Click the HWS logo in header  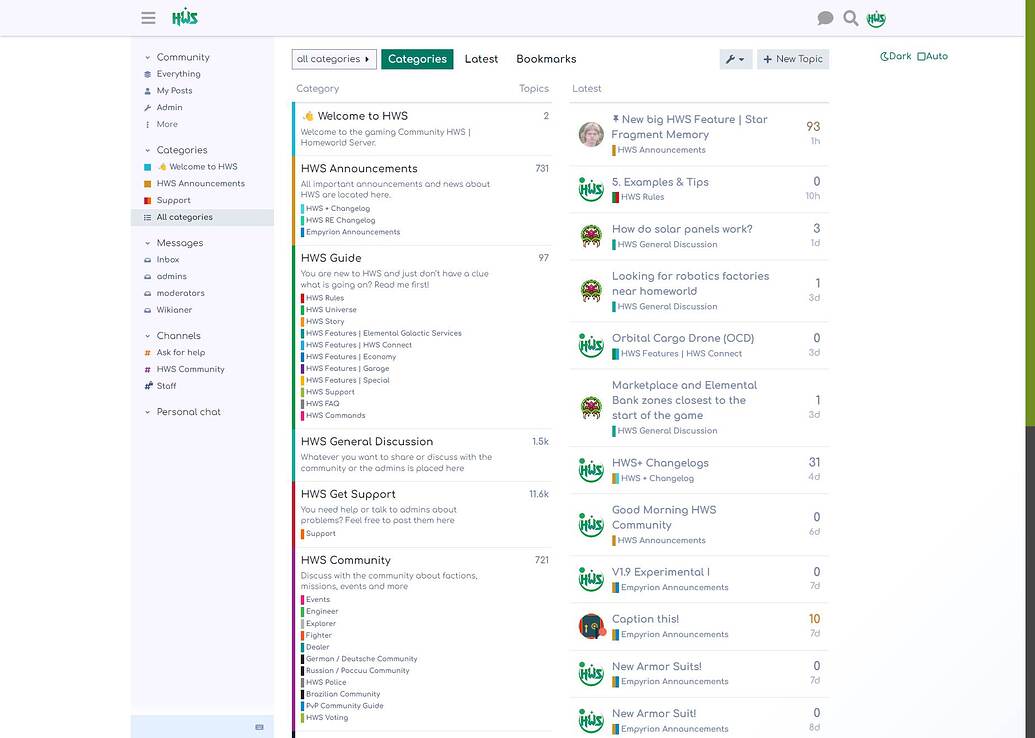point(185,18)
